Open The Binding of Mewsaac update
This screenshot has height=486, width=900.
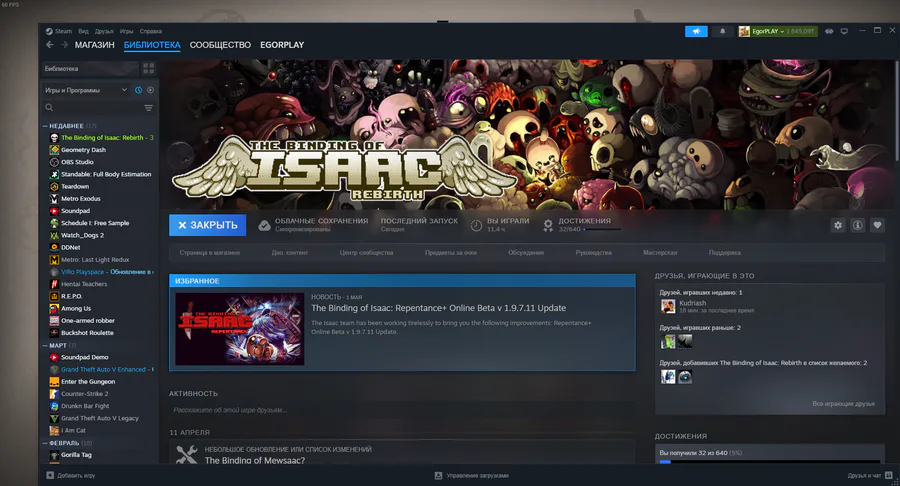tap(255, 460)
